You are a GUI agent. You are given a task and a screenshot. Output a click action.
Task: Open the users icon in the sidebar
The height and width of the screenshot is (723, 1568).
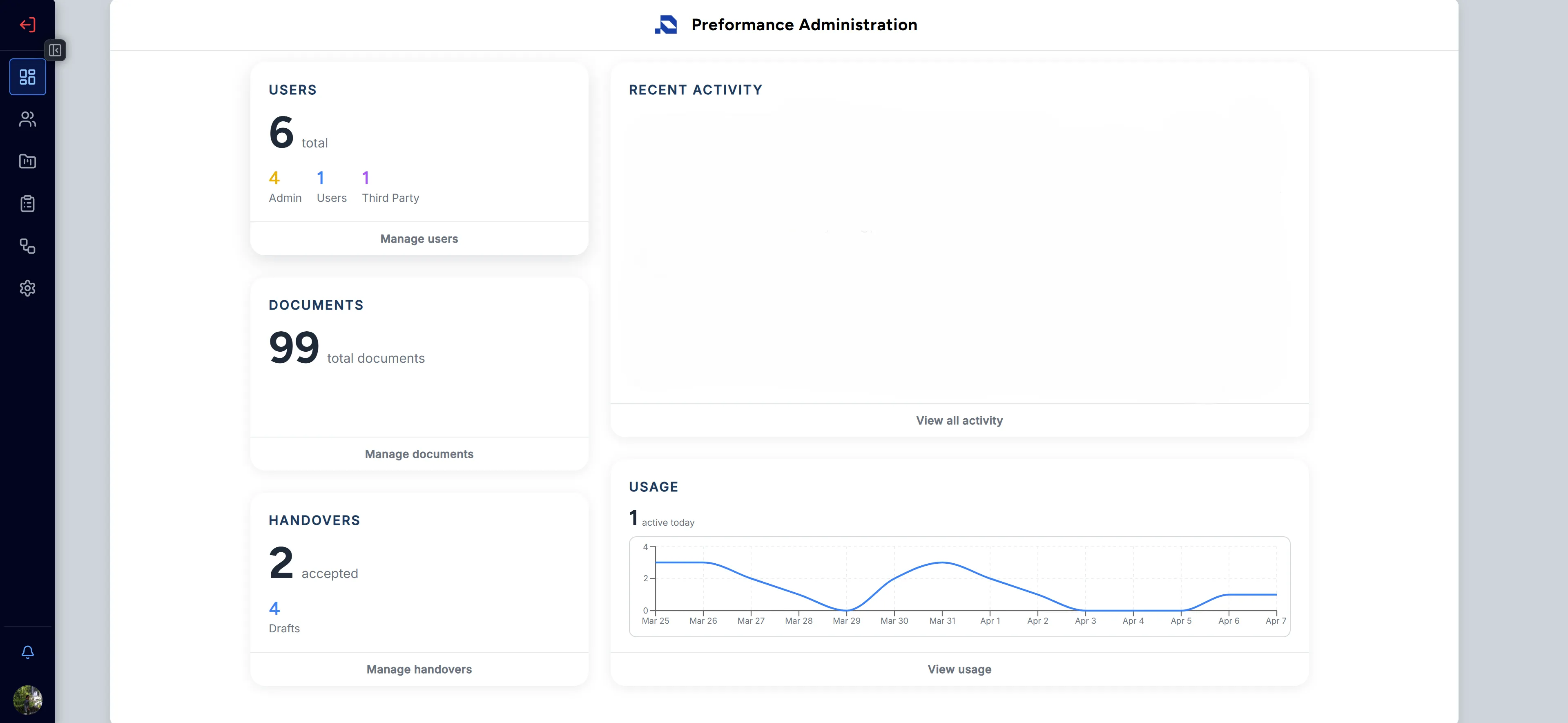coord(27,119)
